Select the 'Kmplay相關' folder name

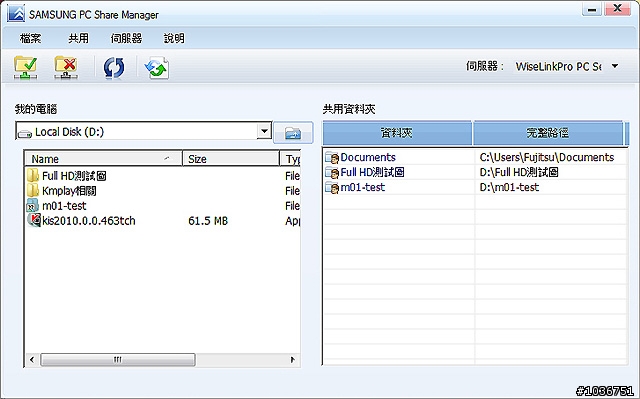[69, 191]
